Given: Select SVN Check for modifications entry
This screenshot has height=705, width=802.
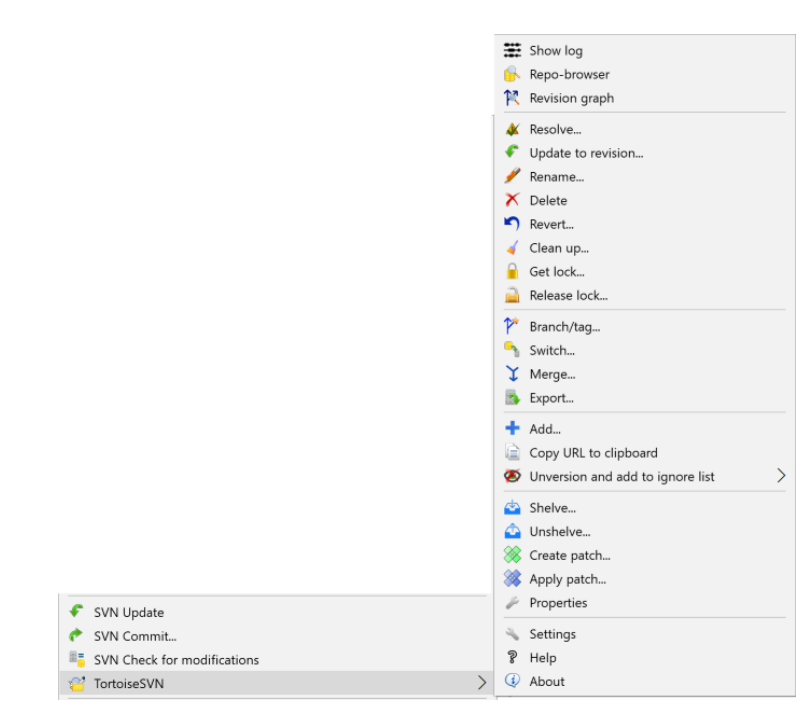Looking at the screenshot, I should click(x=276, y=659).
